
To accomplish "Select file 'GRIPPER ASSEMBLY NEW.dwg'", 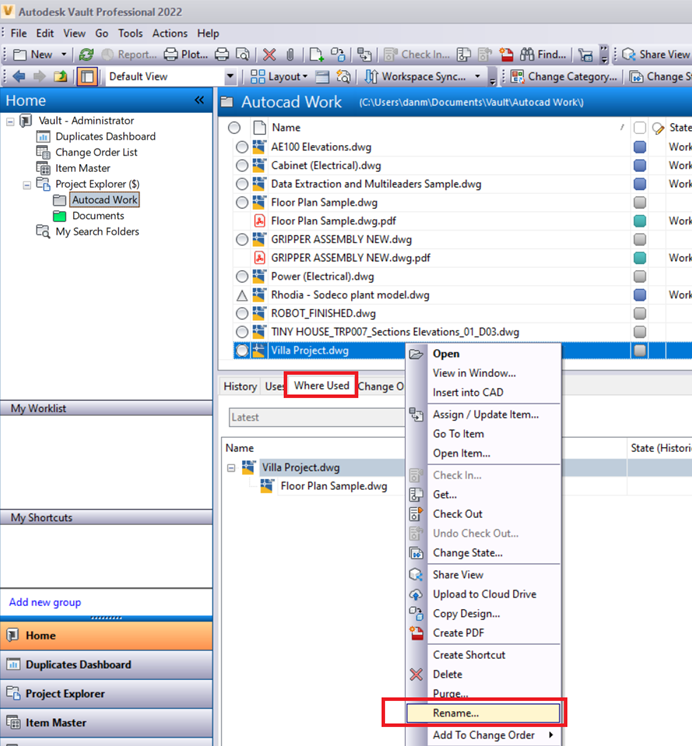I will pyautogui.click(x=341, y=239).
